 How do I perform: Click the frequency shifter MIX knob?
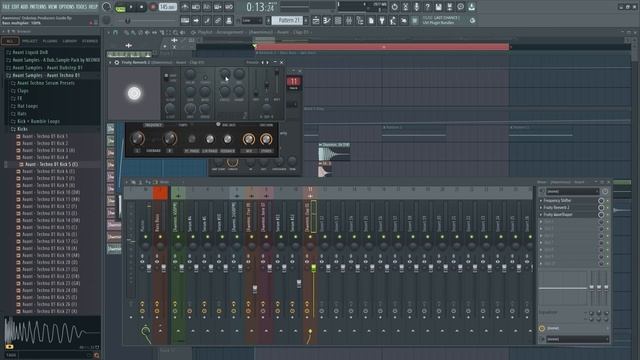point(249,140)
